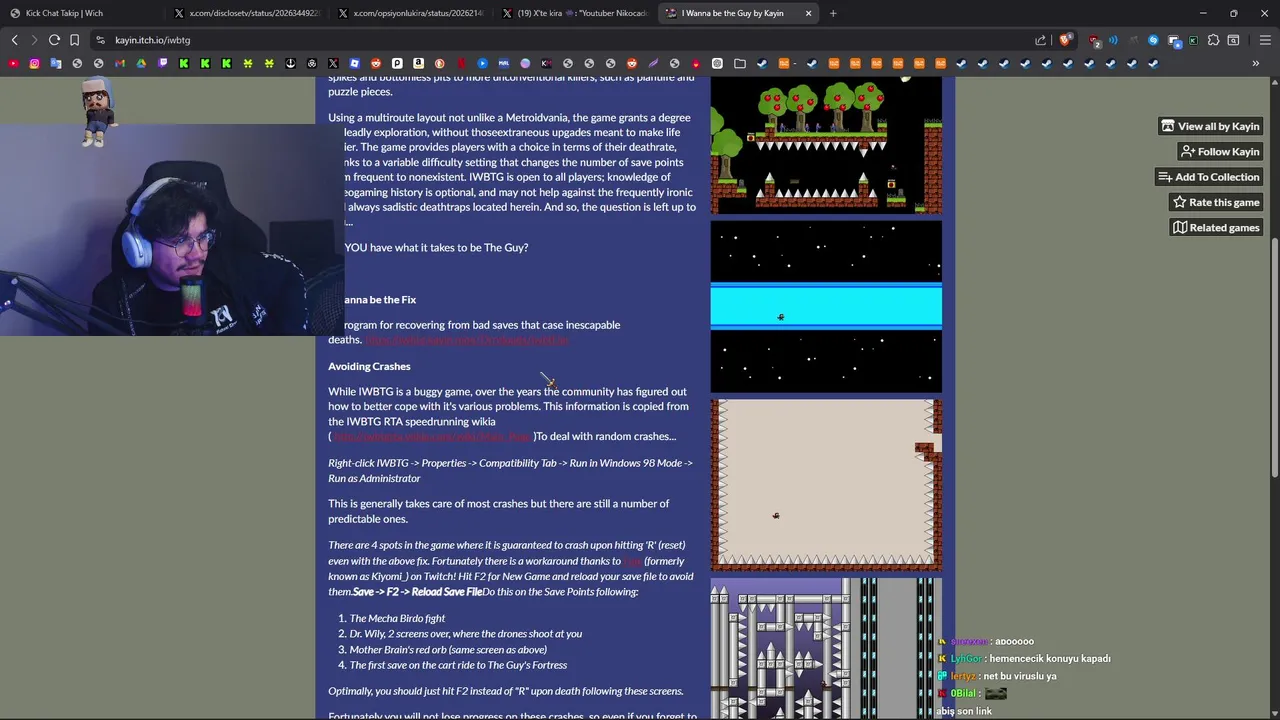The height and width of the screenshot is (720, 1280).
Task: Click chat message 'net bu viruslu ya'
Action: (x=1020, y=676)
